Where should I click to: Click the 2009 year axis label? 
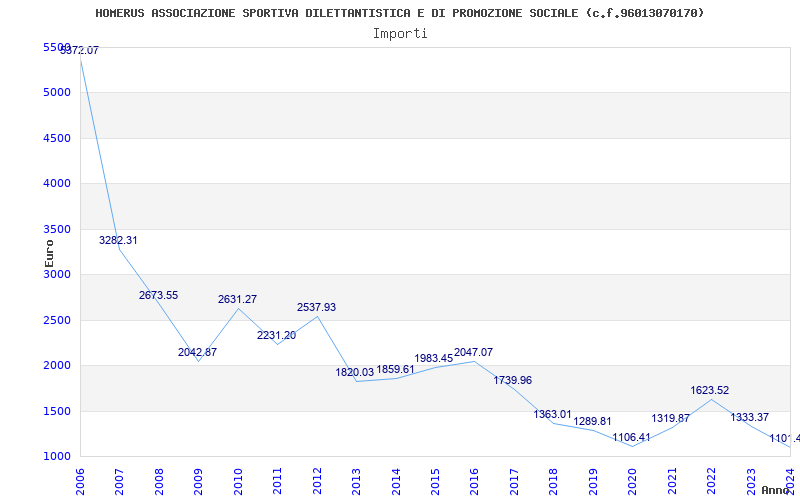tap(198, 482)
